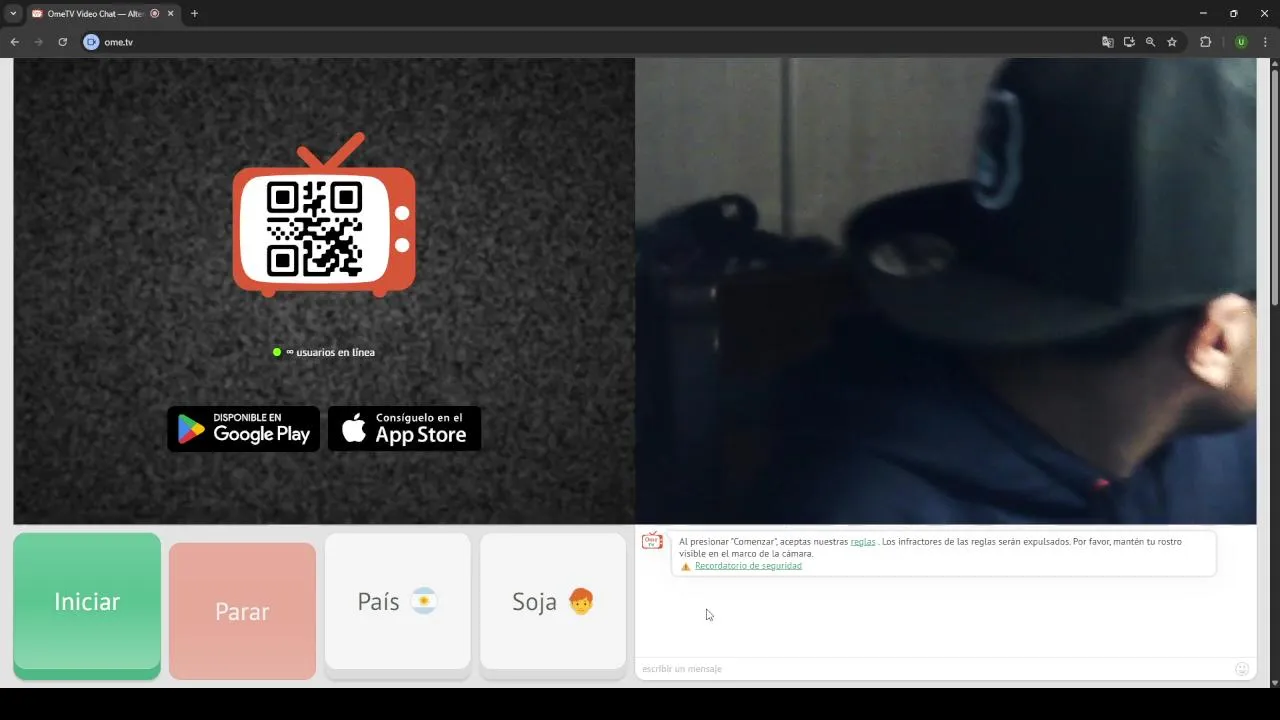Click the install app icon in address bar
The width and height of the screenshot is (1280, 720).
pyautogui.click(x=1129, y=42)
